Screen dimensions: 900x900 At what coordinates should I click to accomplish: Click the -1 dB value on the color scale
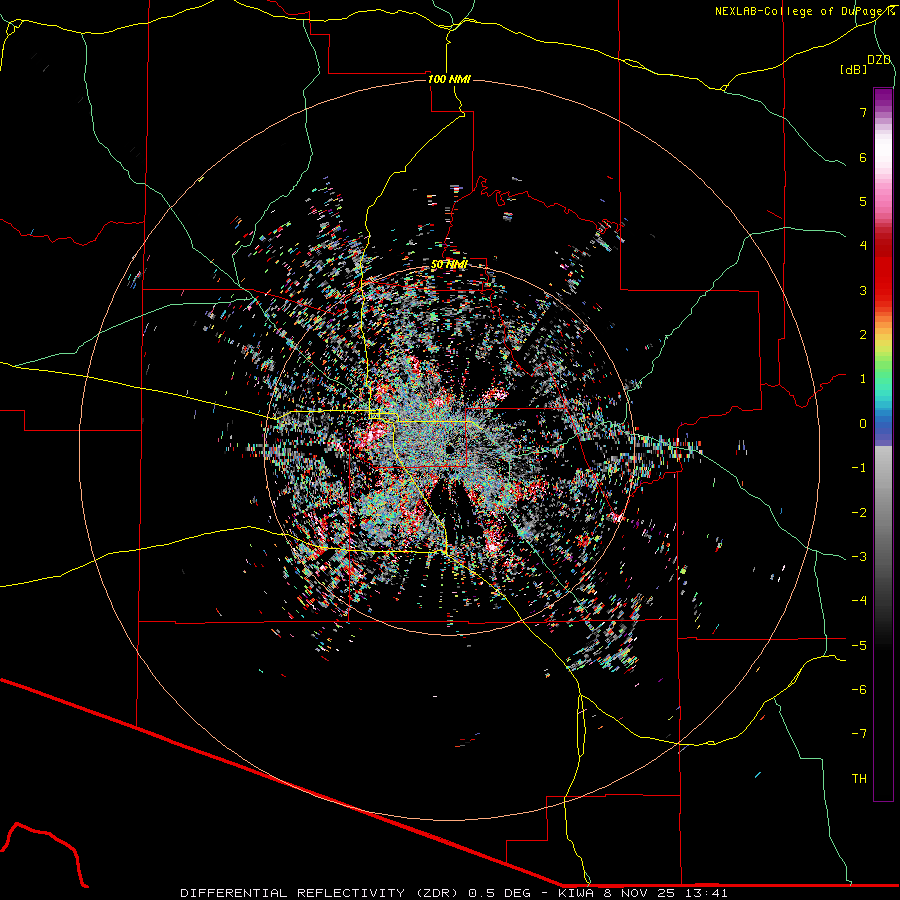(x=859, y=468)
